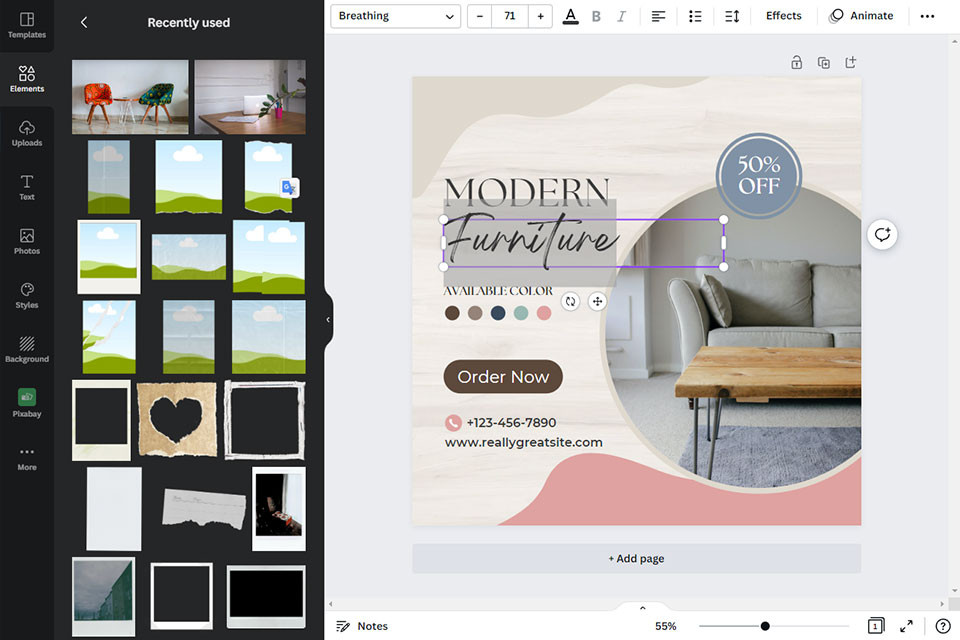Duplicate the page
The height and width of the screenshot is (640, 960).
tap(823, 62)
